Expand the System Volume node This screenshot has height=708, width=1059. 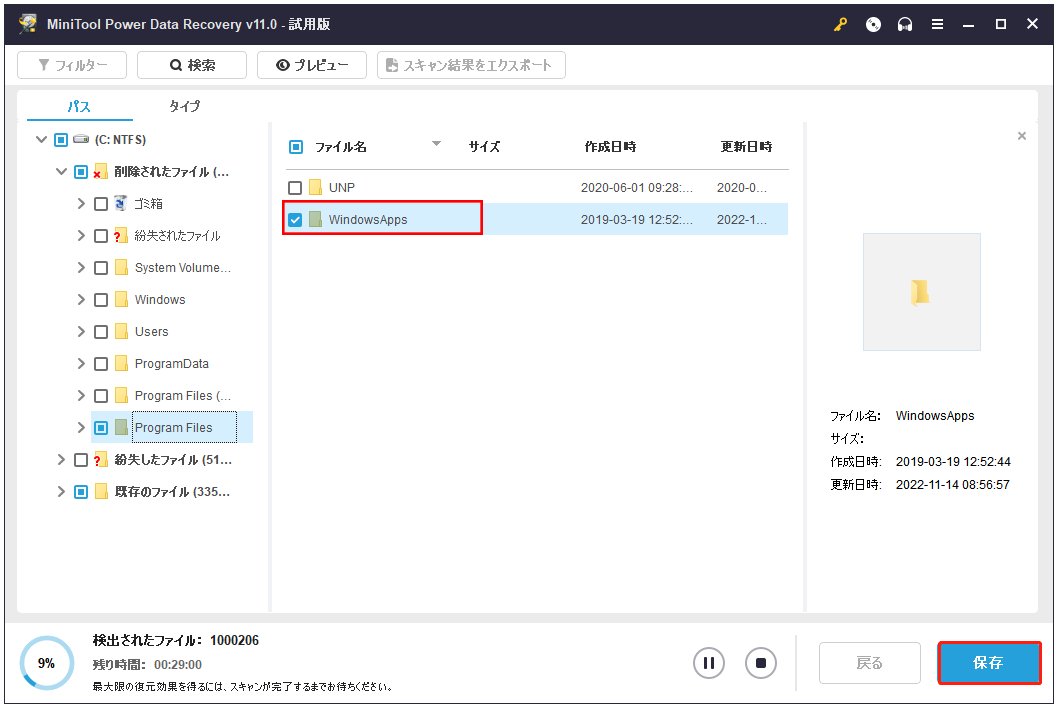[x=81, y=268]
